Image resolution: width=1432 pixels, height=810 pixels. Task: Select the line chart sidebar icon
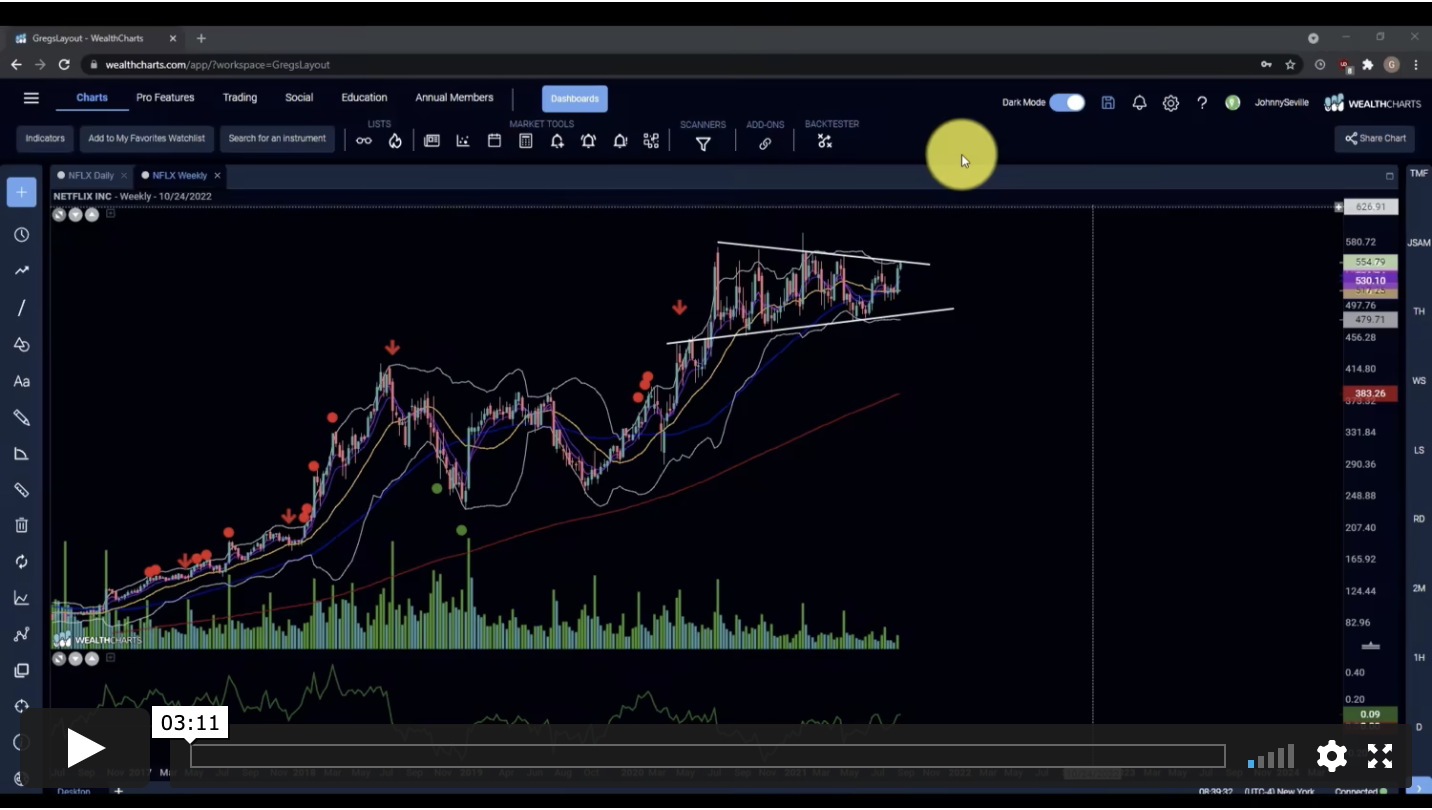click(21, 598)
